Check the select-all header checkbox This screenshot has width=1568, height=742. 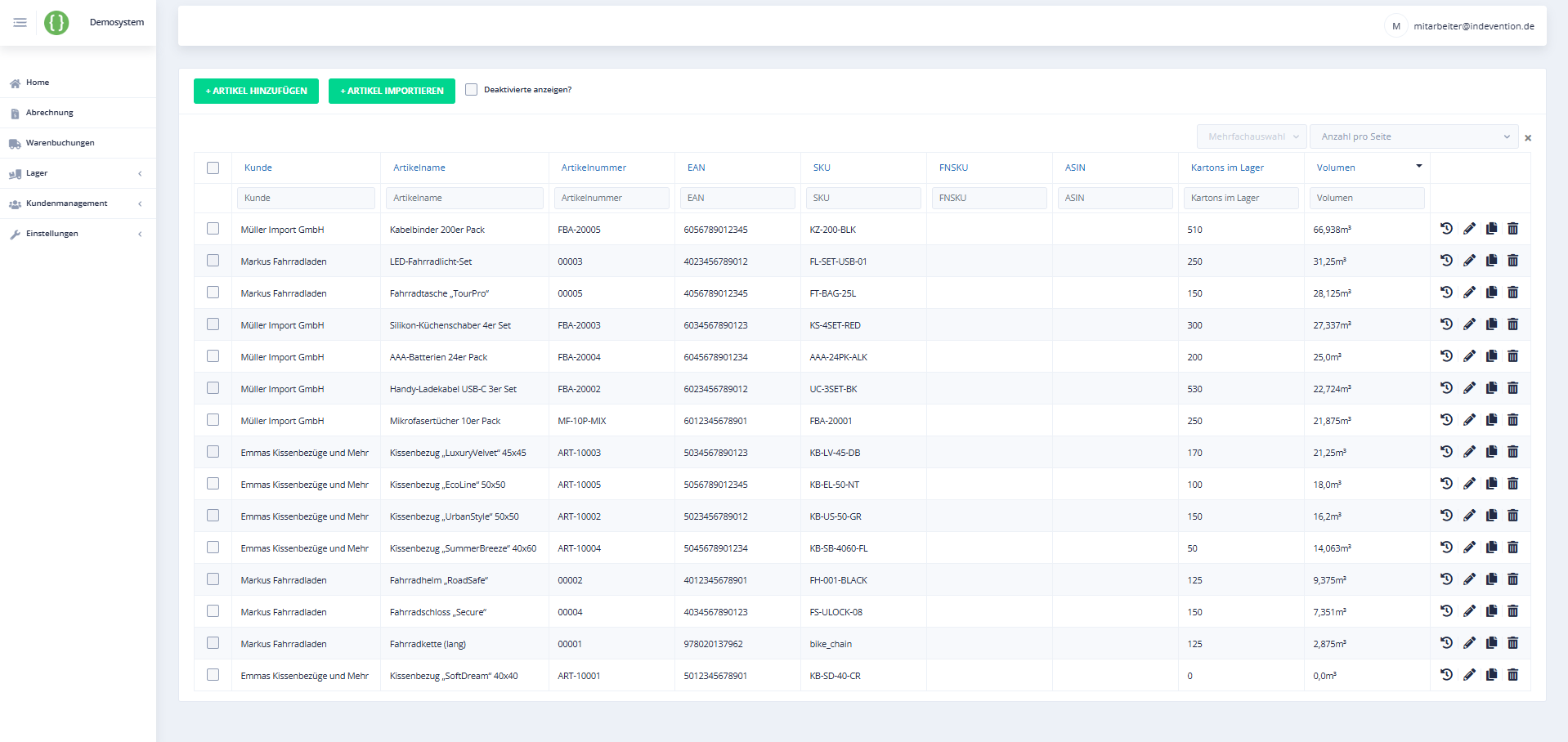[x=213, y=168]
